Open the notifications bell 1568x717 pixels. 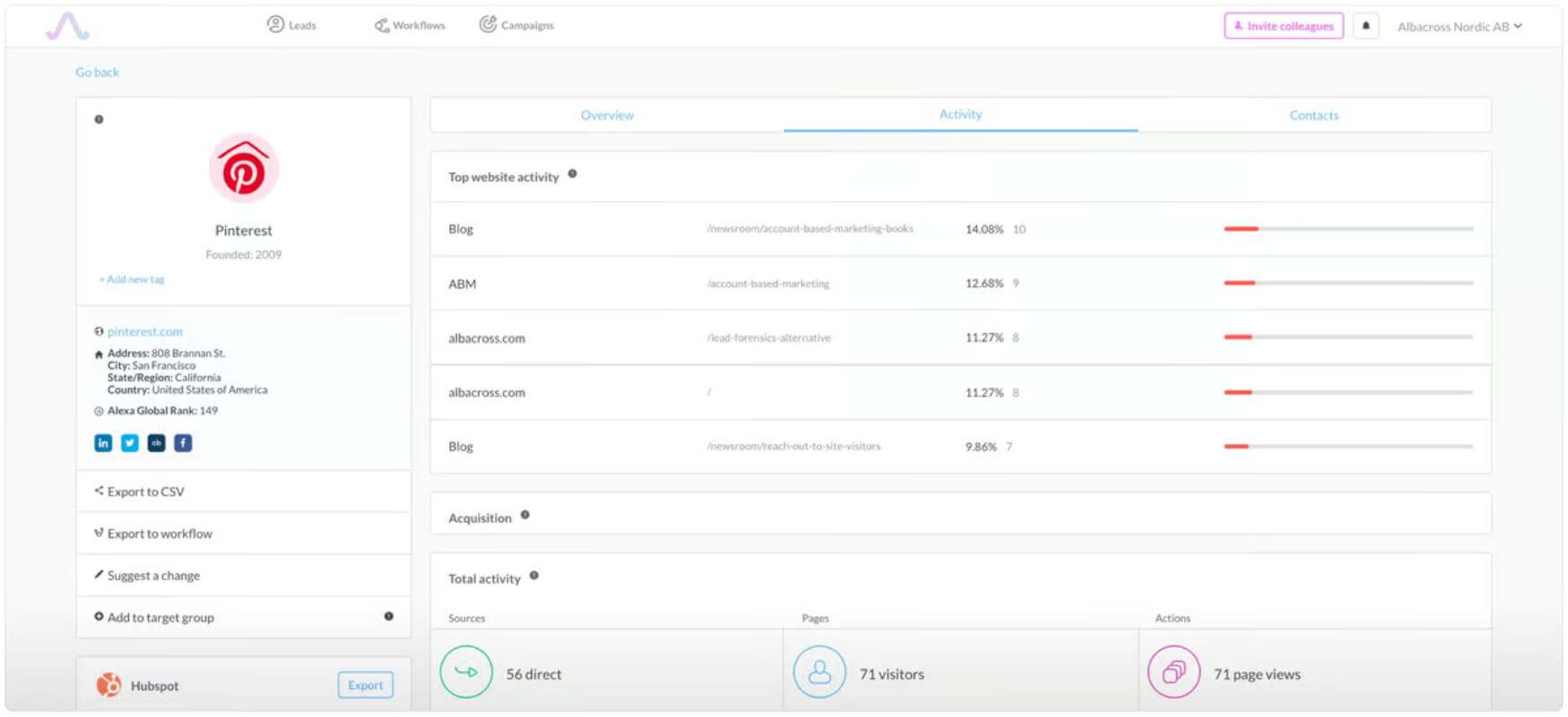(1365, 26)
